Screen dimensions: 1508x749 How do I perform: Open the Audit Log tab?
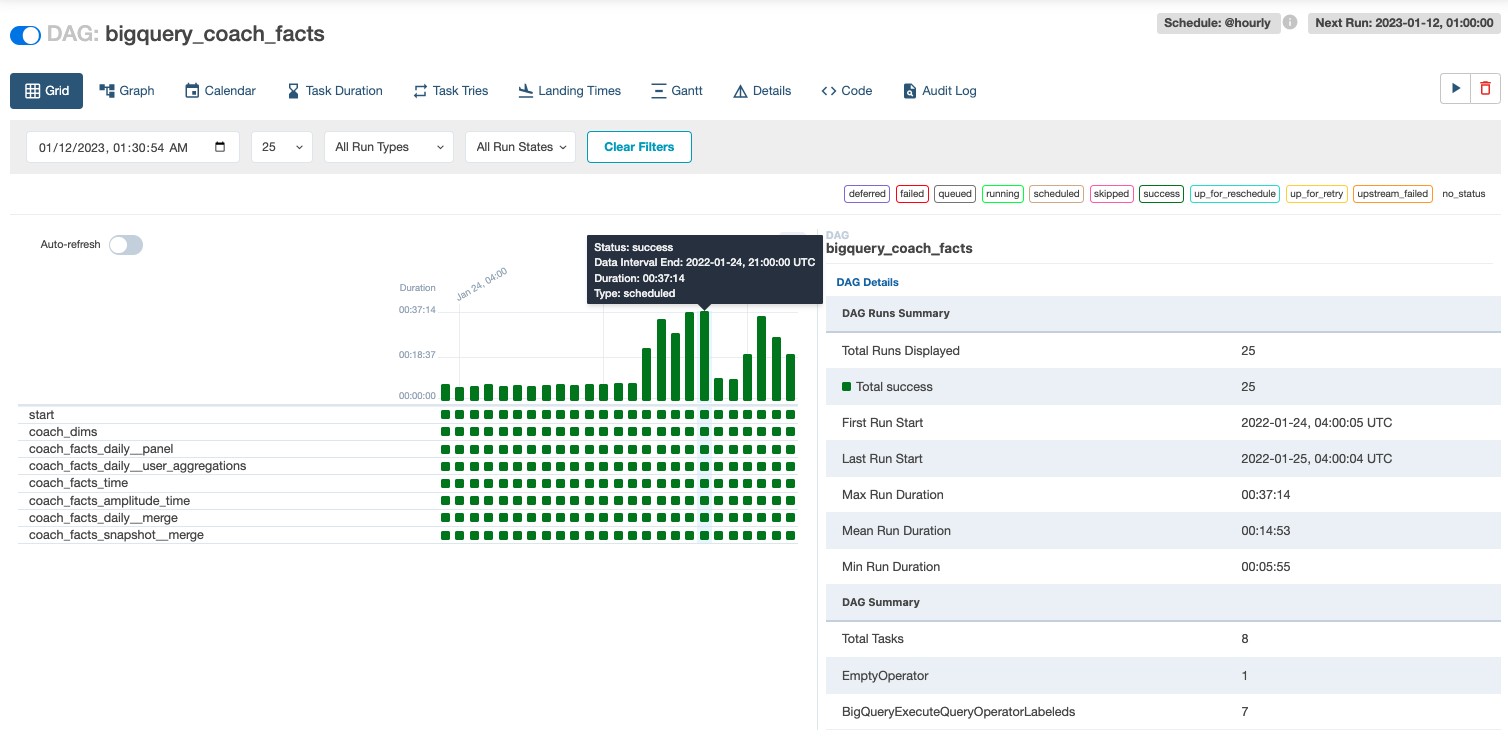tap(940, 91)
